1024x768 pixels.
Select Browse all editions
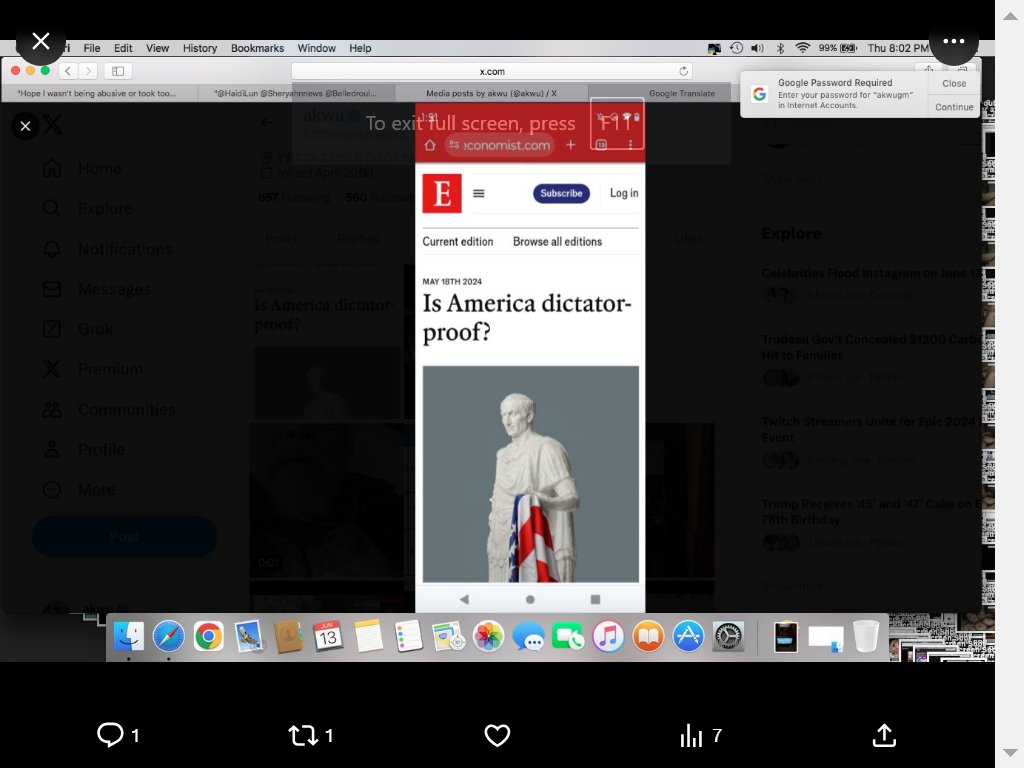(557, 242)
